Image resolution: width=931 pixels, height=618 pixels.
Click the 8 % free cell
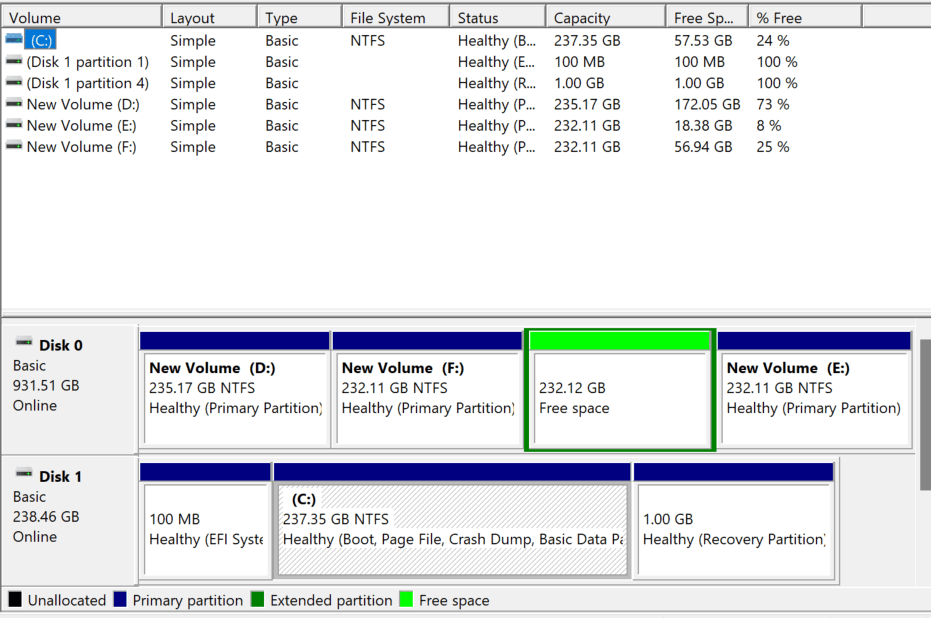(769, 126)
